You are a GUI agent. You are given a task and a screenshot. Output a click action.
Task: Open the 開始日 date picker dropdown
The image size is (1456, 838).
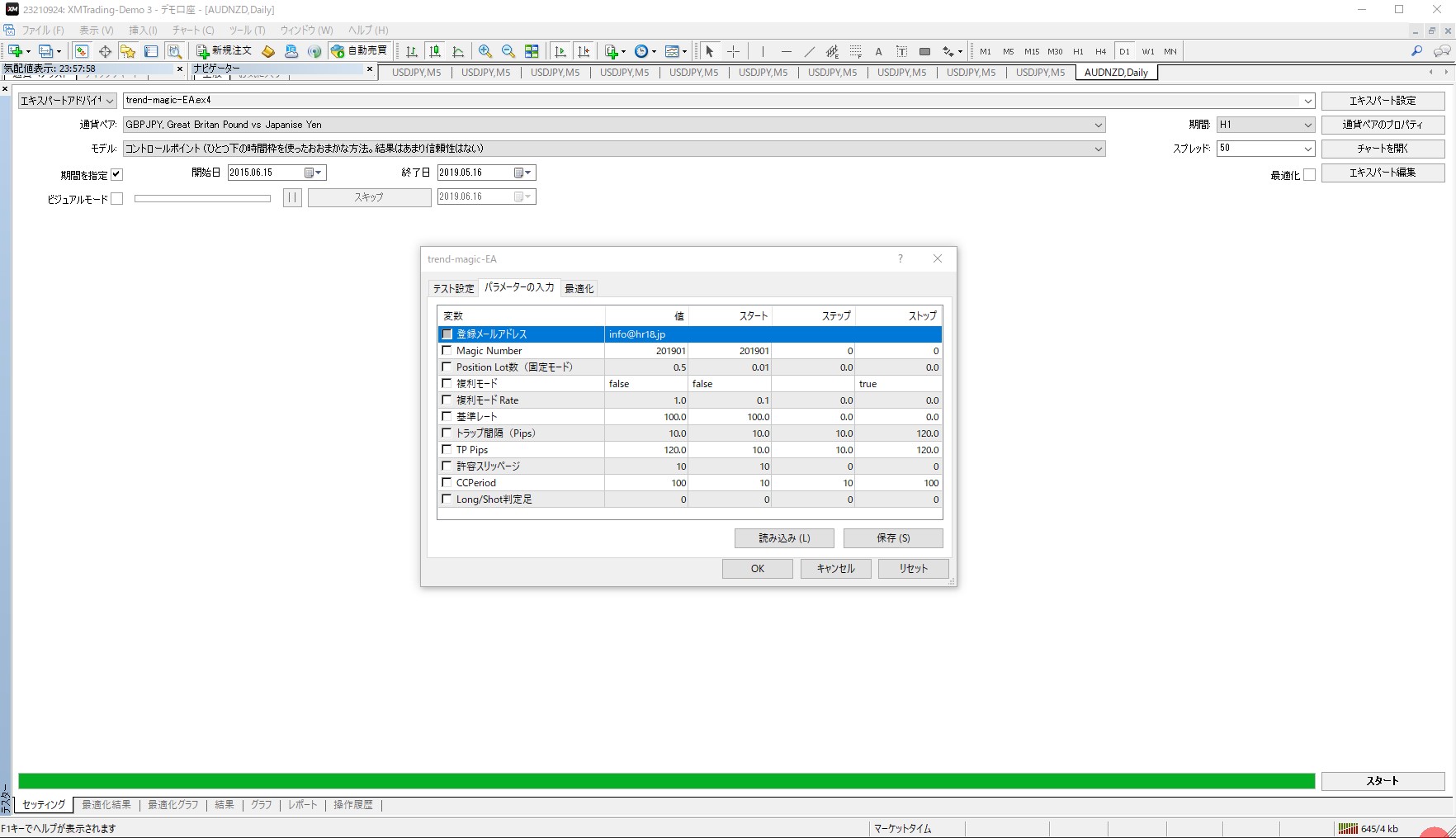(314, 173)
